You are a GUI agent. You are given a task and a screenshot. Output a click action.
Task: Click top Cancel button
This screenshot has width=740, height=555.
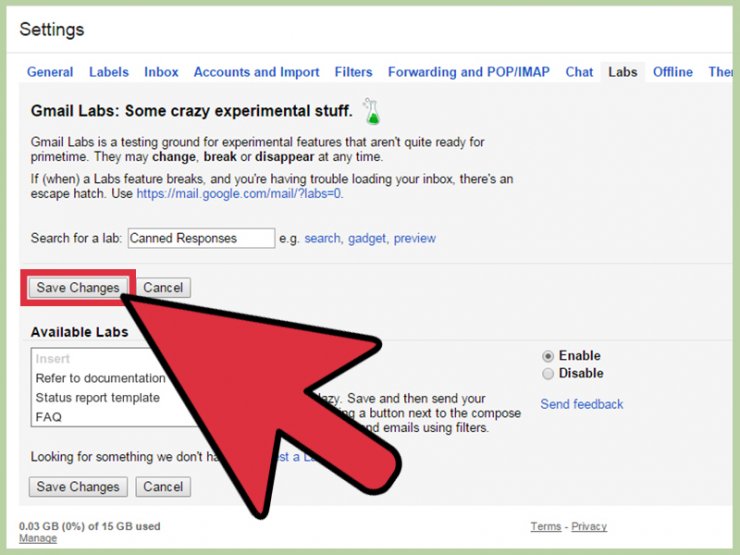pos(163,287)
